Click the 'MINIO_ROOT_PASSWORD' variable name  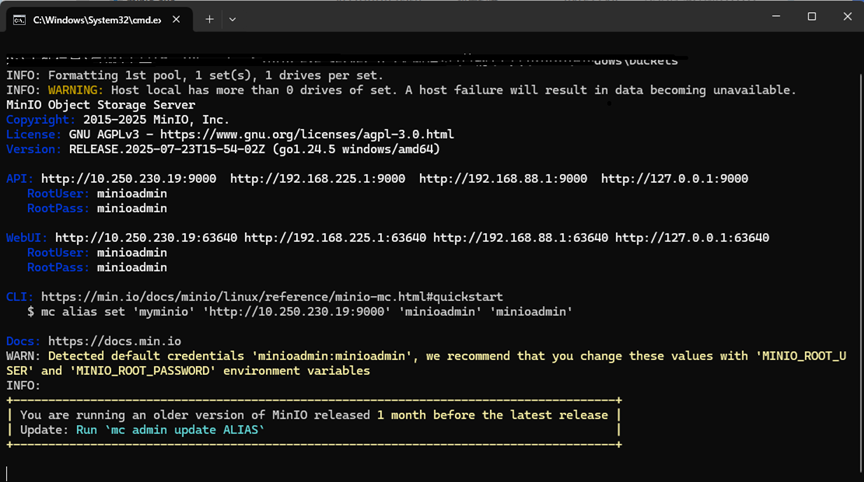coord(143,371)
